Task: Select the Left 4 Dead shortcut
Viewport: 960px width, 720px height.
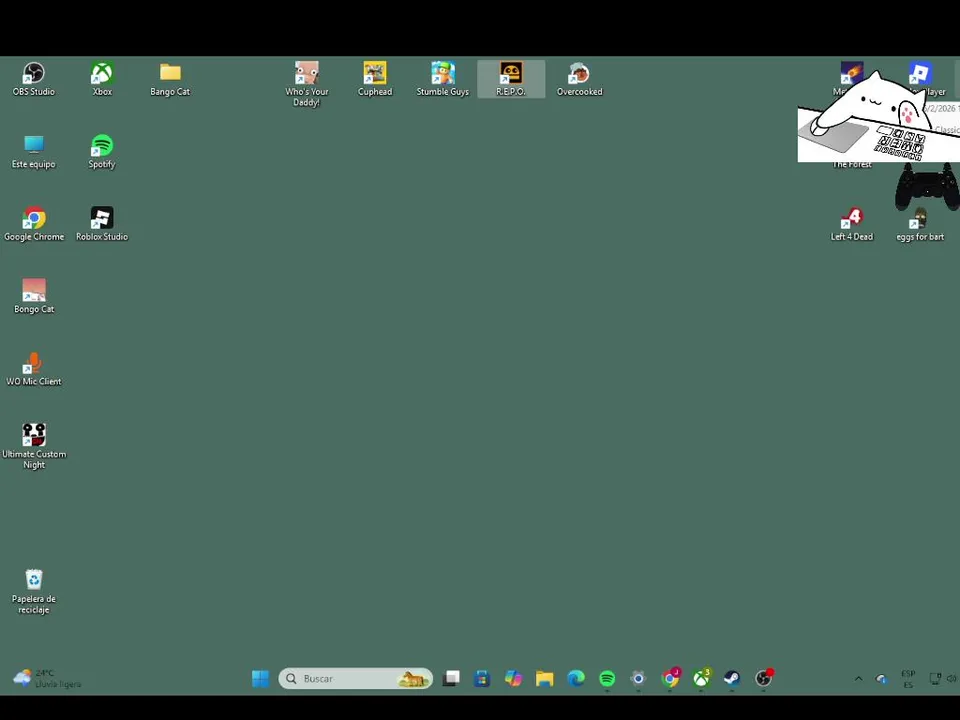Action: tap(852, 224)
